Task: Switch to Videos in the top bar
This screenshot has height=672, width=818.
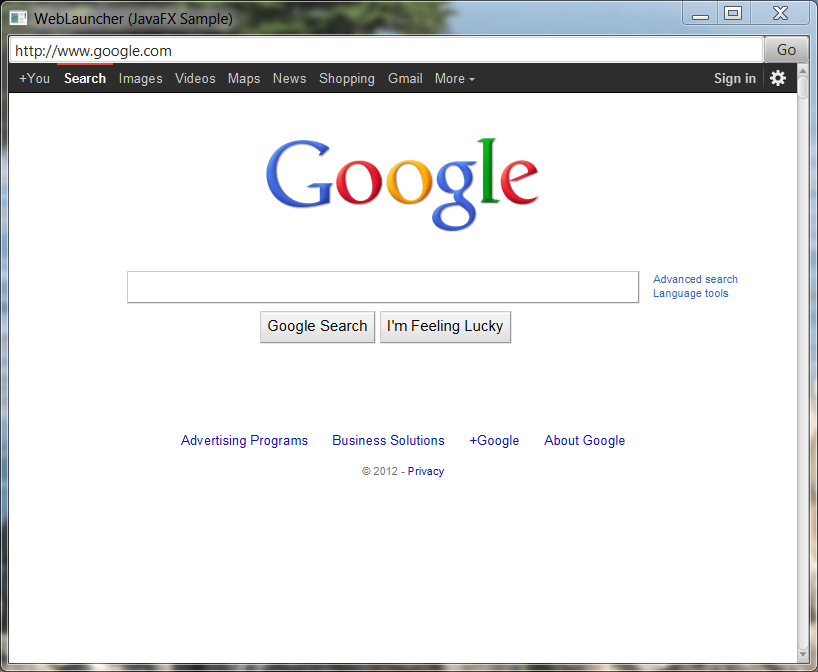Action: coord(195,78)
